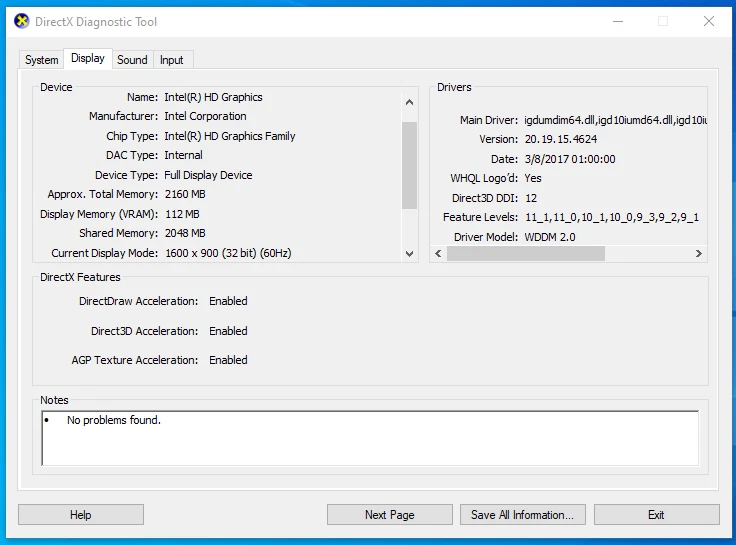The width and height of the screenshot is (736, 545).
Task: Click device type 'Full Display Device'
Action: pos(208,175)
